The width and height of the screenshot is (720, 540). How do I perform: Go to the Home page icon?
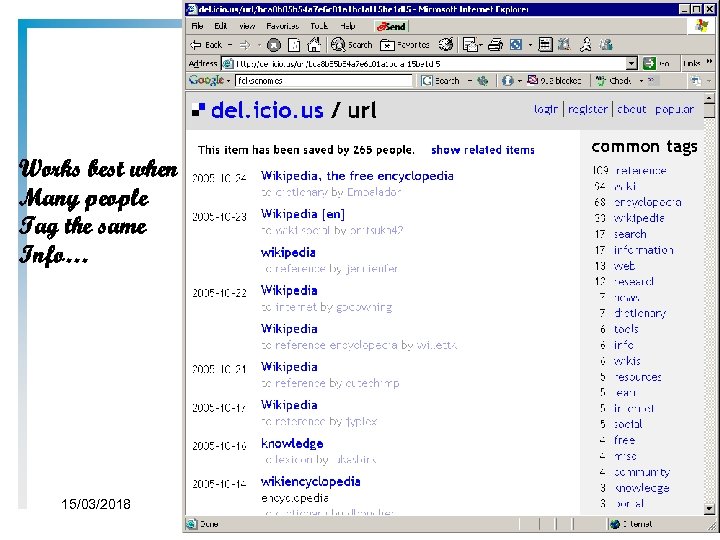314,45
